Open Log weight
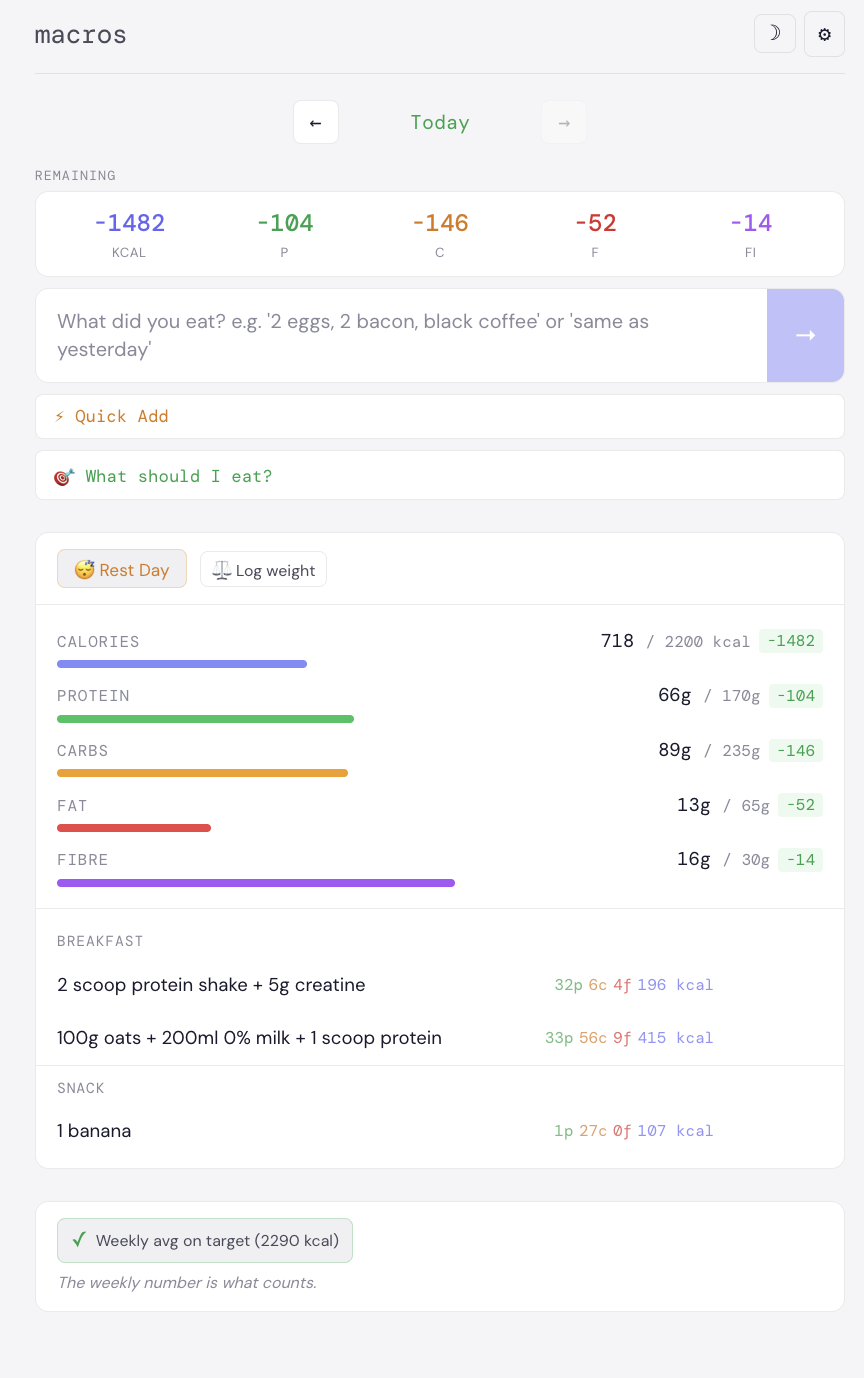The width and height of the screenshot is (864, 1378). [x=263, y=569]
